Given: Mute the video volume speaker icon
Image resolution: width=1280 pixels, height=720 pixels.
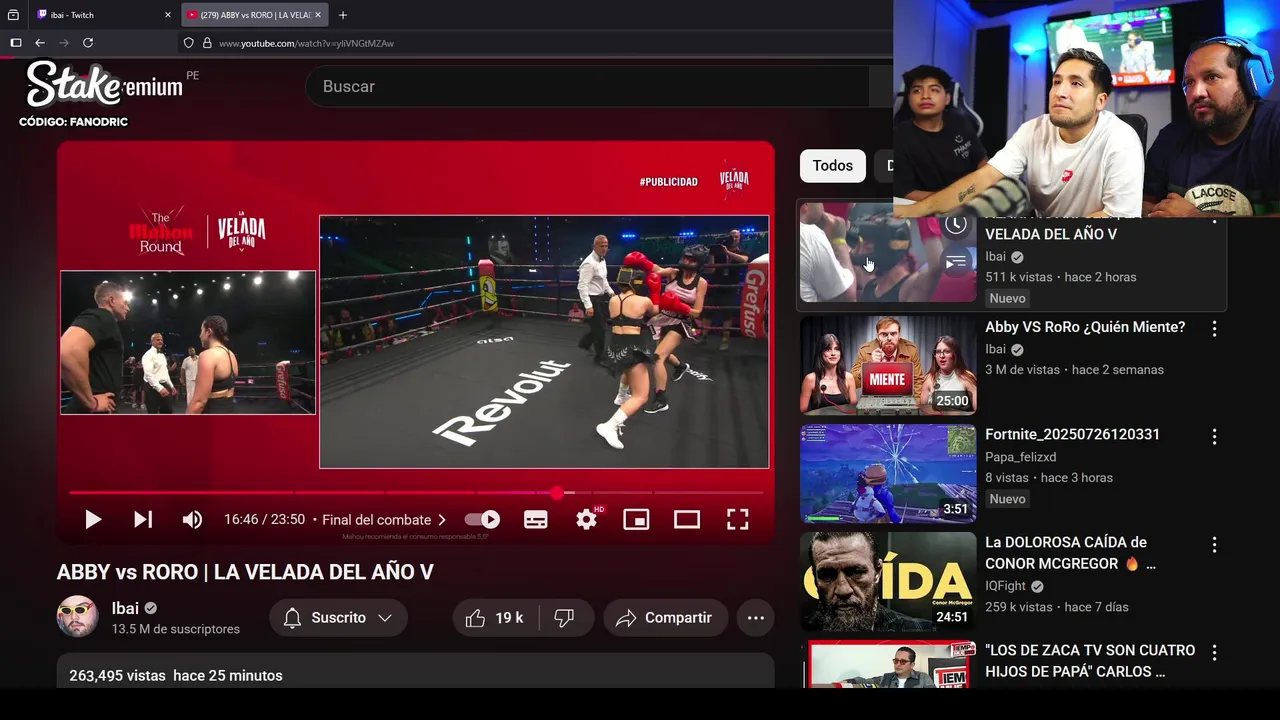Looking at the screenshot, I should point(192,519).
